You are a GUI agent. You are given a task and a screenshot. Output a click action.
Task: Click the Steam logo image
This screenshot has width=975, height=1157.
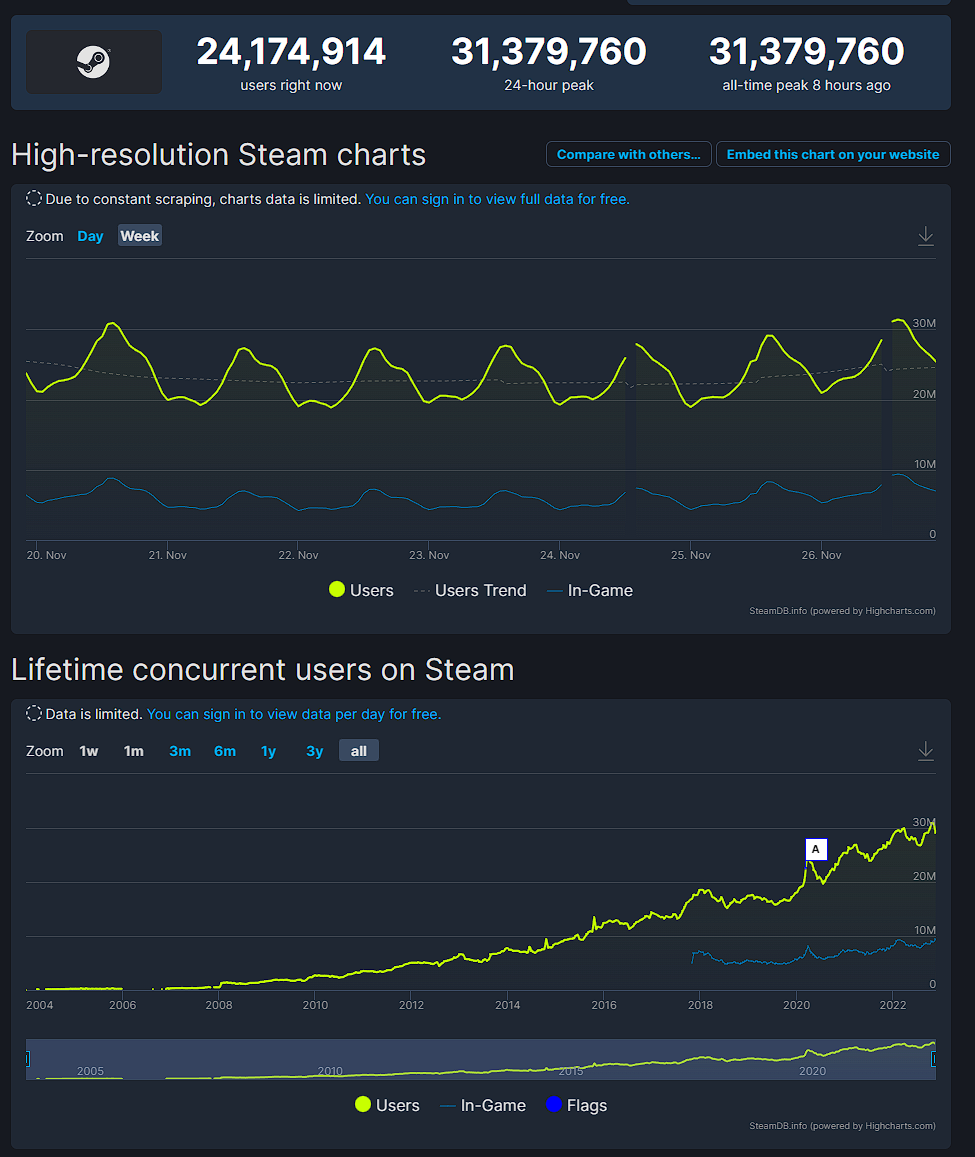coord(94,62)
